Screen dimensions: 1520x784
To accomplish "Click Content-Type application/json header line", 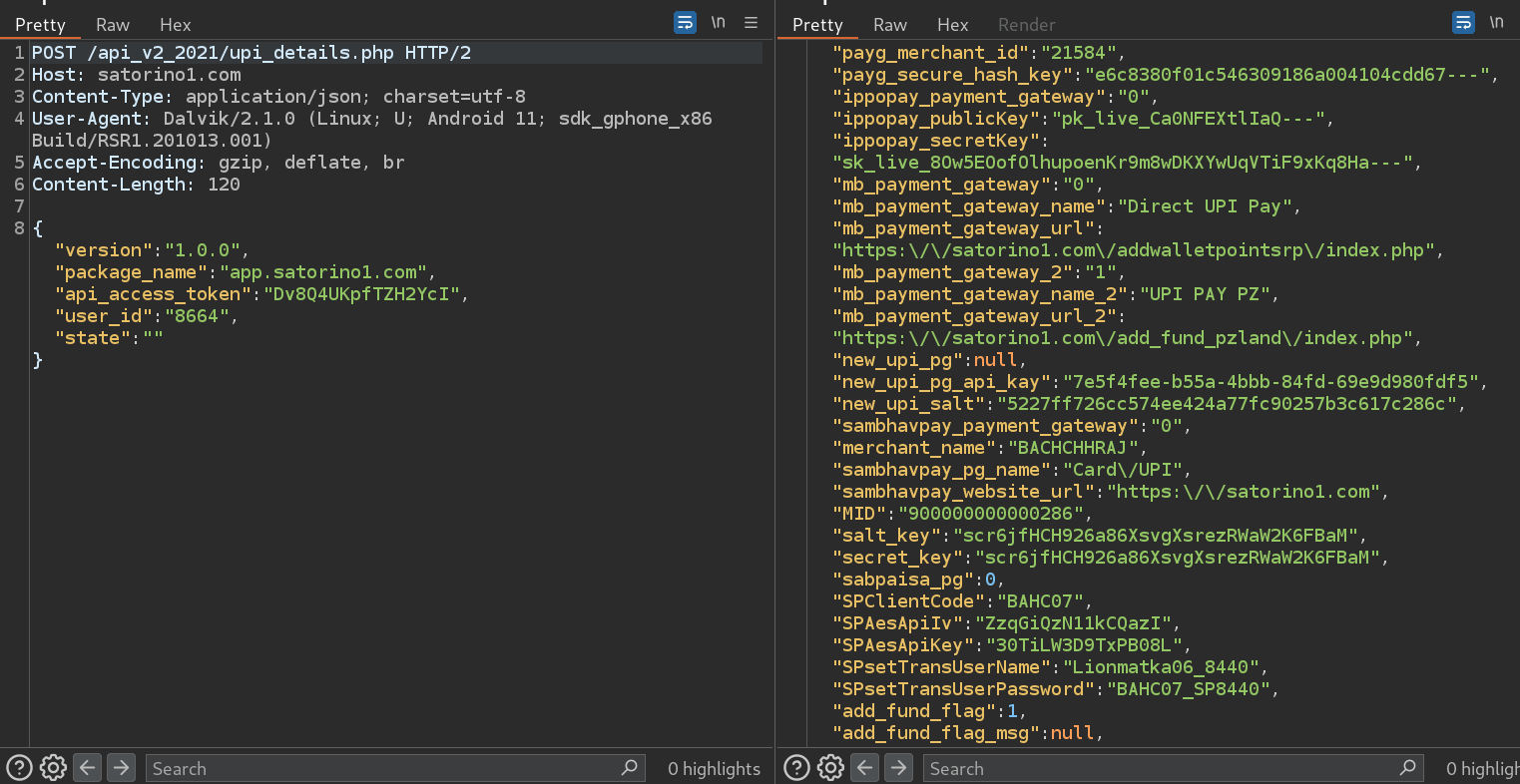I will (x=278, y=97).
